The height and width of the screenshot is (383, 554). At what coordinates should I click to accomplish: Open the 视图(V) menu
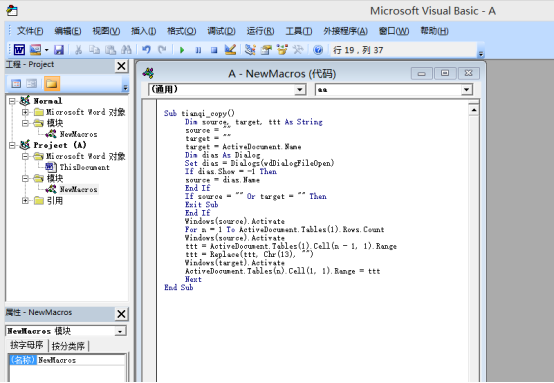(x=106, y=31)
